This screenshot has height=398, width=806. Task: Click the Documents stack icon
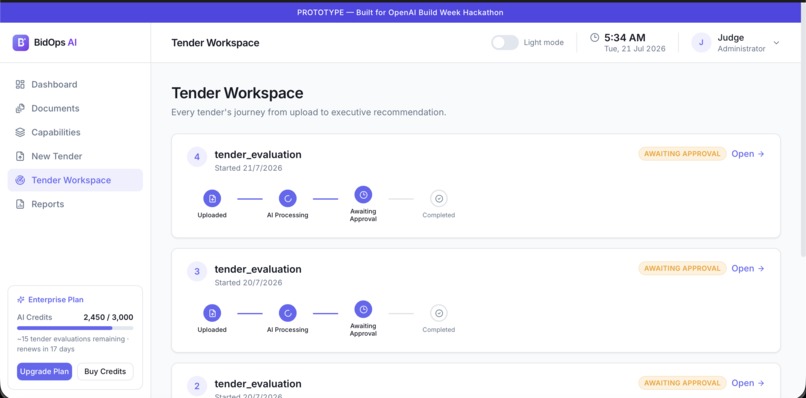point(20,108)
